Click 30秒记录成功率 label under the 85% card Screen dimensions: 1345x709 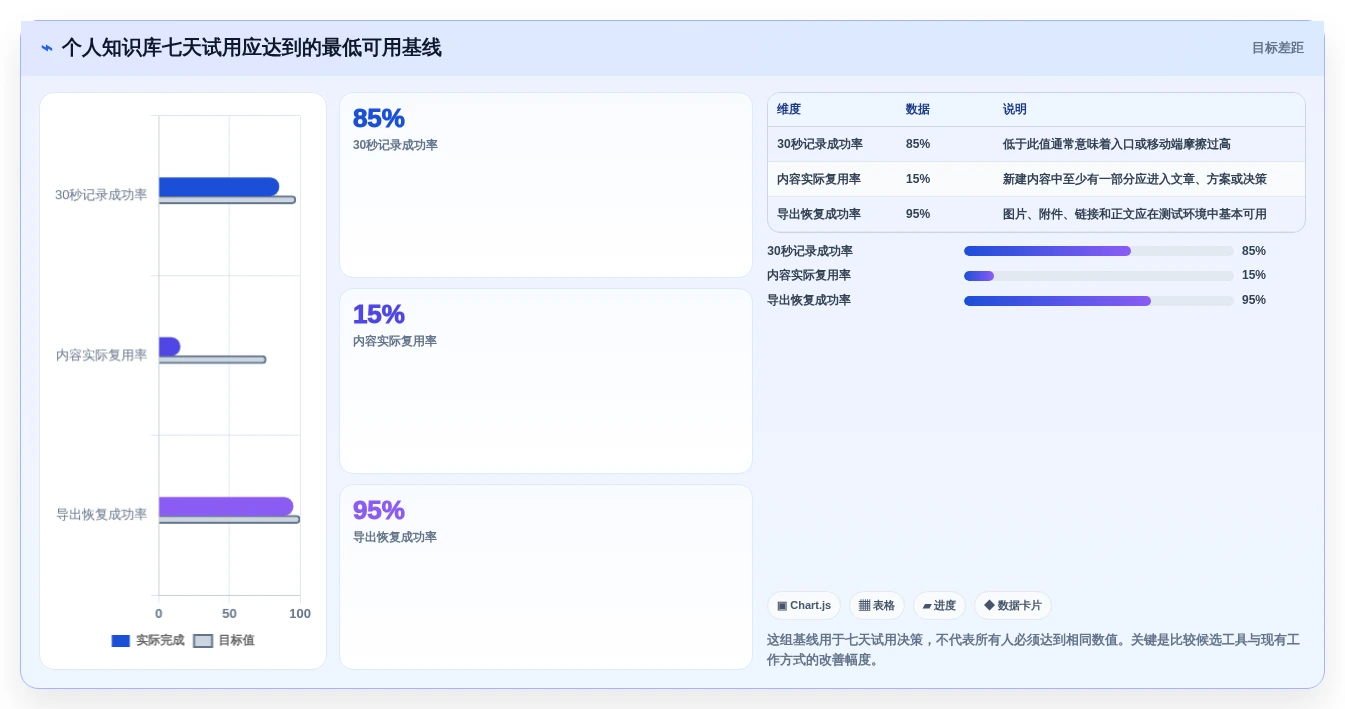point(395,145)
